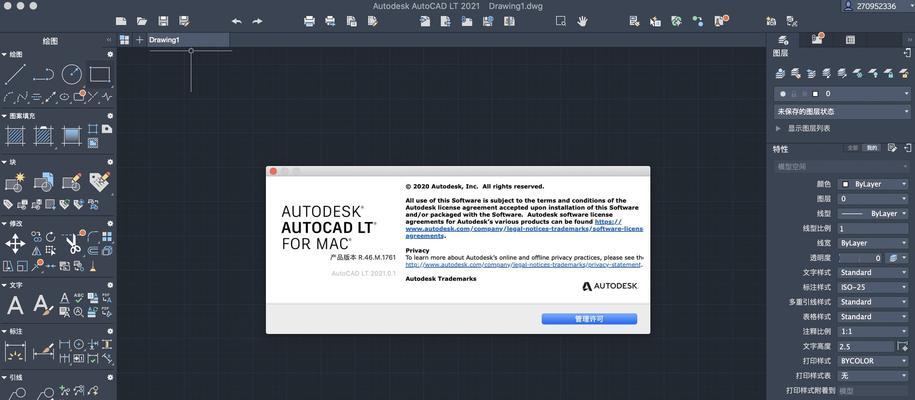Select the Hatch fill tool
The width and height of the screenshot is (915, 400).
[x=15, y=135]
